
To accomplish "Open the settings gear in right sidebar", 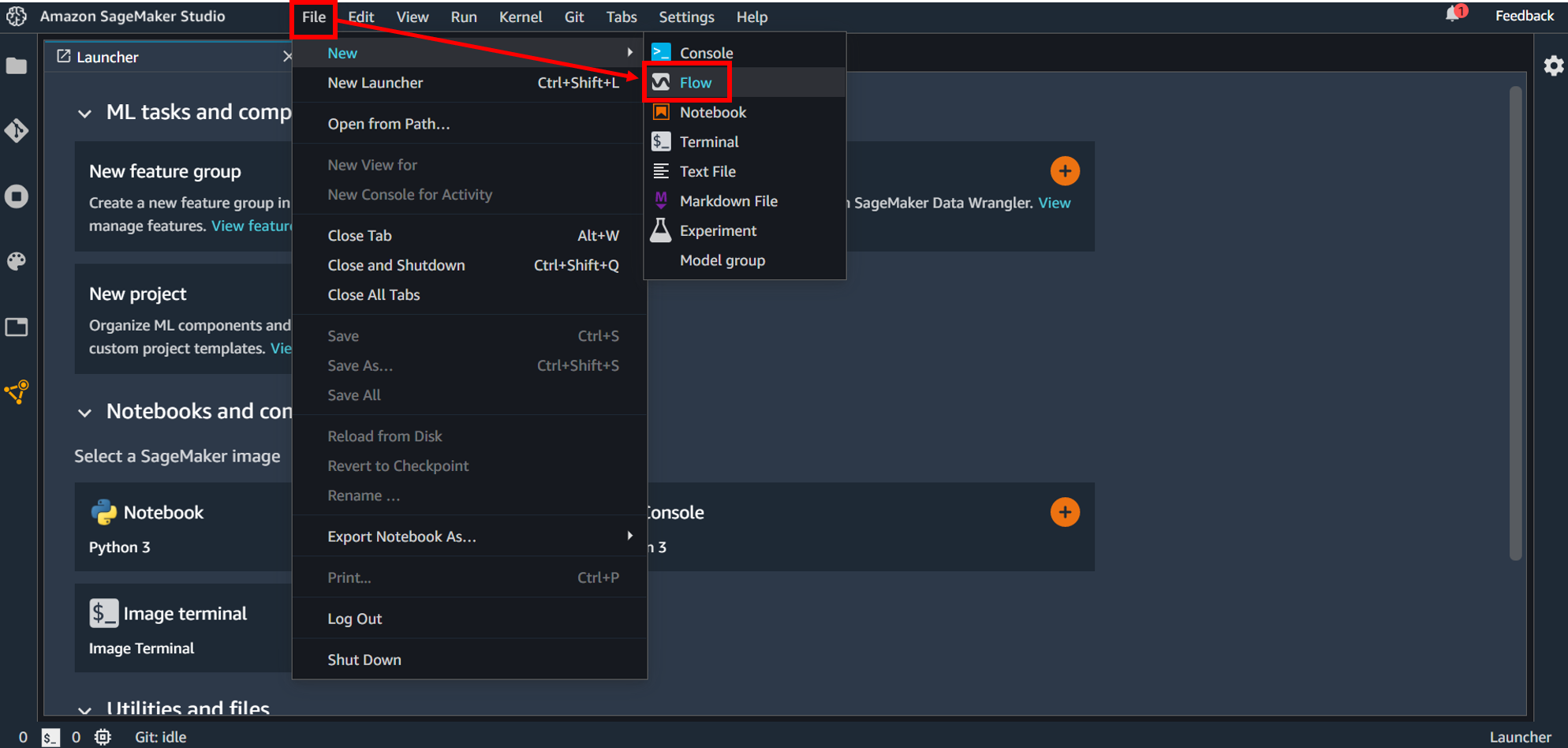I will [x=1553, y=65].
